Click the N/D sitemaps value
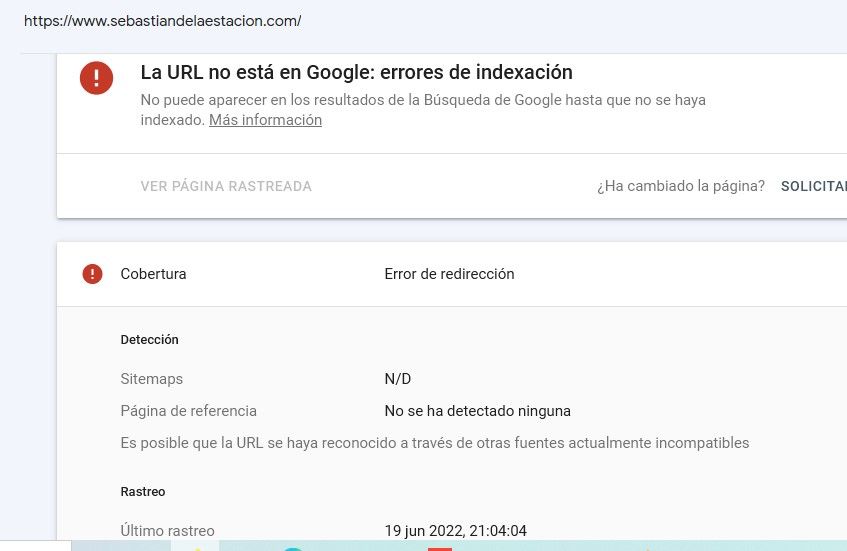The image size is (847, 551). tap(398, 379)
